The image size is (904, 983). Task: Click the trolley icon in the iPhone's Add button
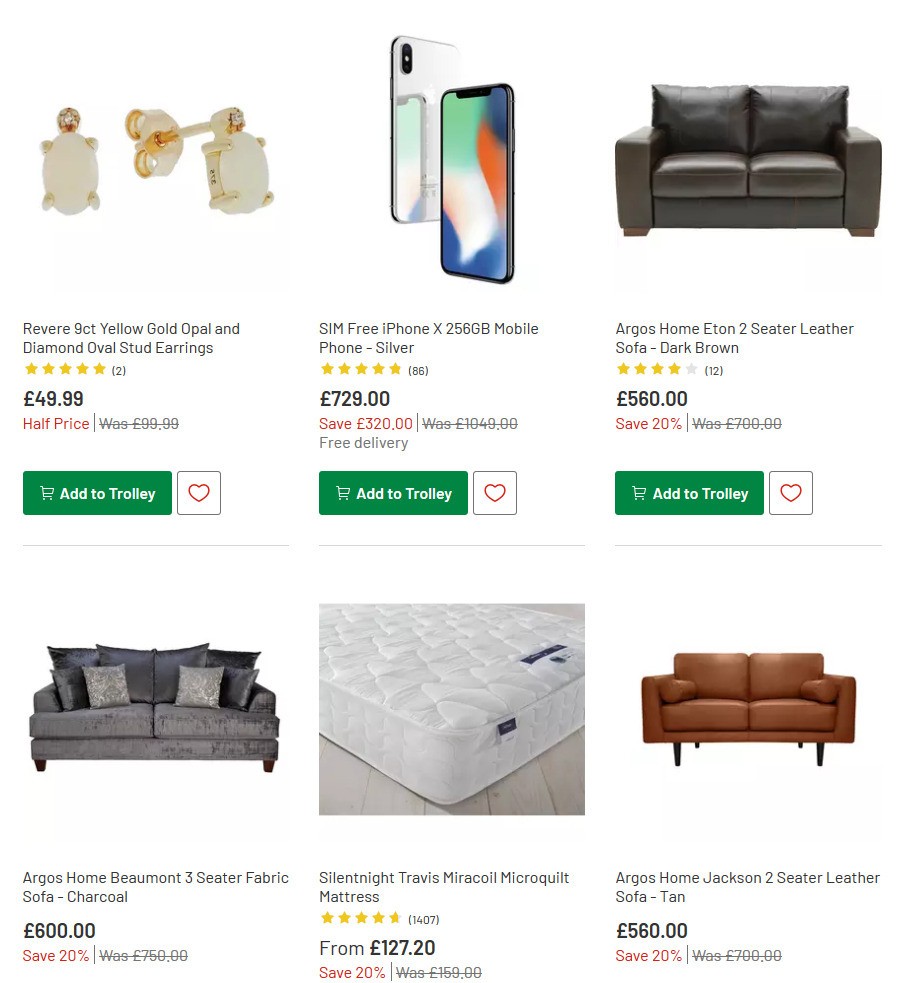342,493
